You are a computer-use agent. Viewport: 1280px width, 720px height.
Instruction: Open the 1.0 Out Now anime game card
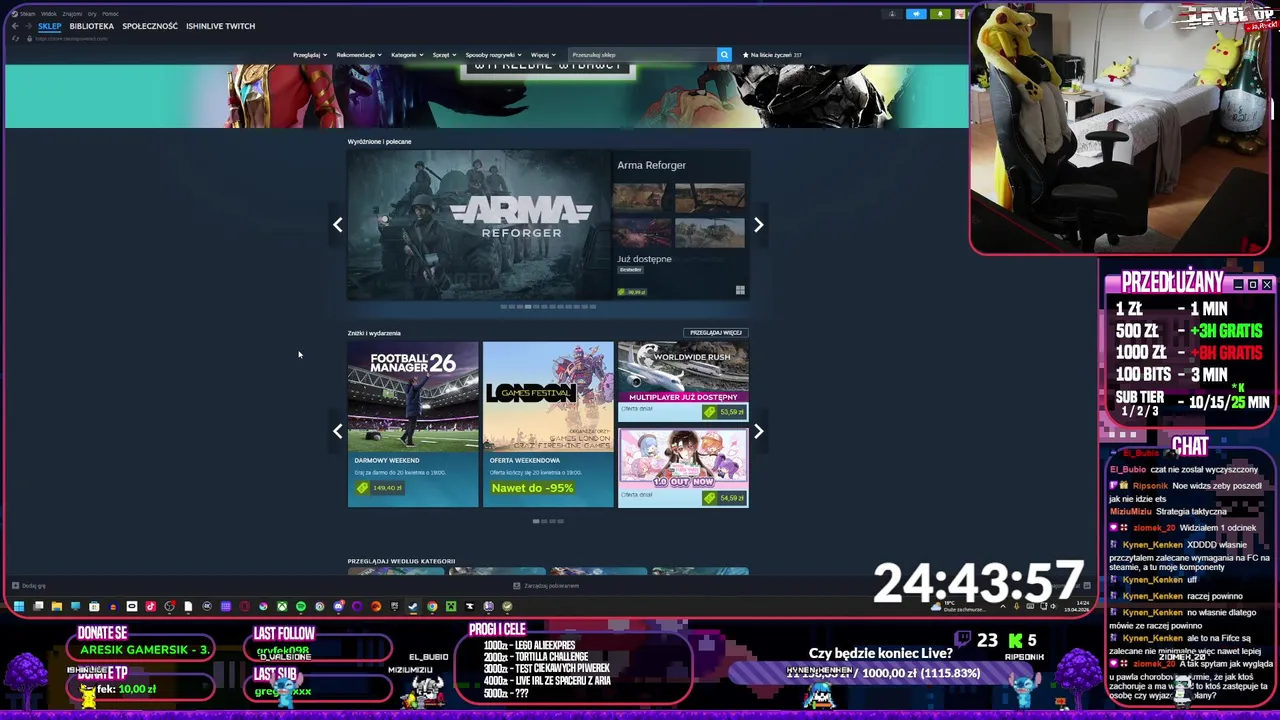tap(683, 467)
